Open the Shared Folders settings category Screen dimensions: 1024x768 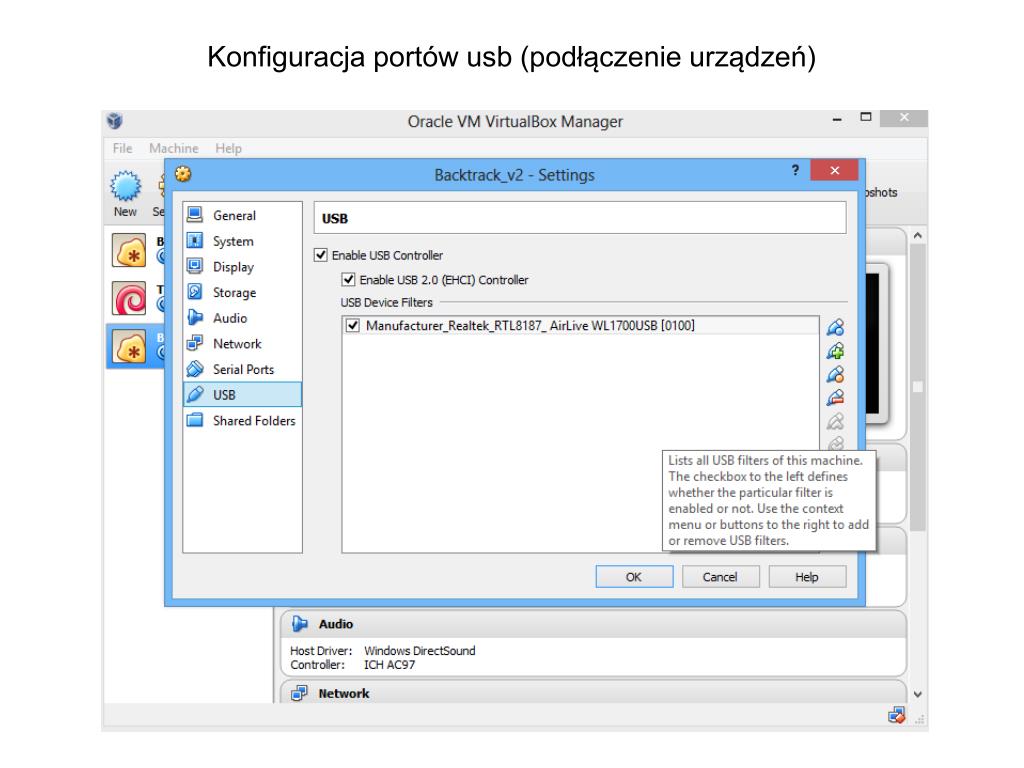coord(242,420)
